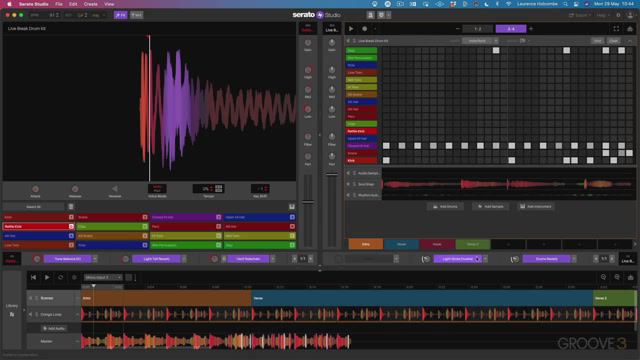This screenshot has height=360, width=640.
Task: Select the green Clap pad
Action: [x=112, y=226]
